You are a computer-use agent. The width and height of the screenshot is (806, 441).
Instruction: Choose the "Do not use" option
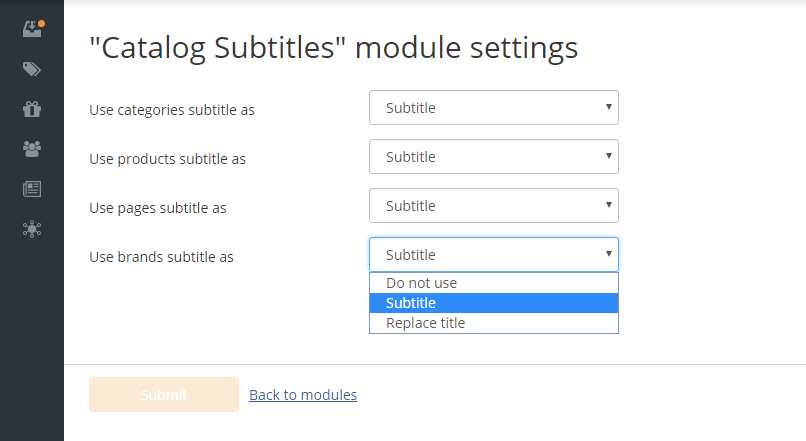pos(493,283)
